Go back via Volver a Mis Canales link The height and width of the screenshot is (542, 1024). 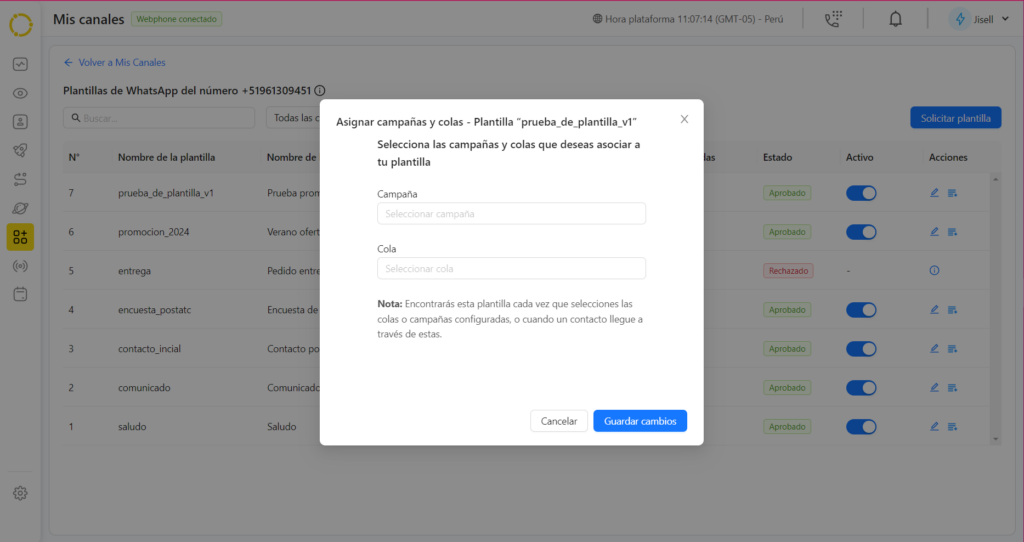[114, 62]
